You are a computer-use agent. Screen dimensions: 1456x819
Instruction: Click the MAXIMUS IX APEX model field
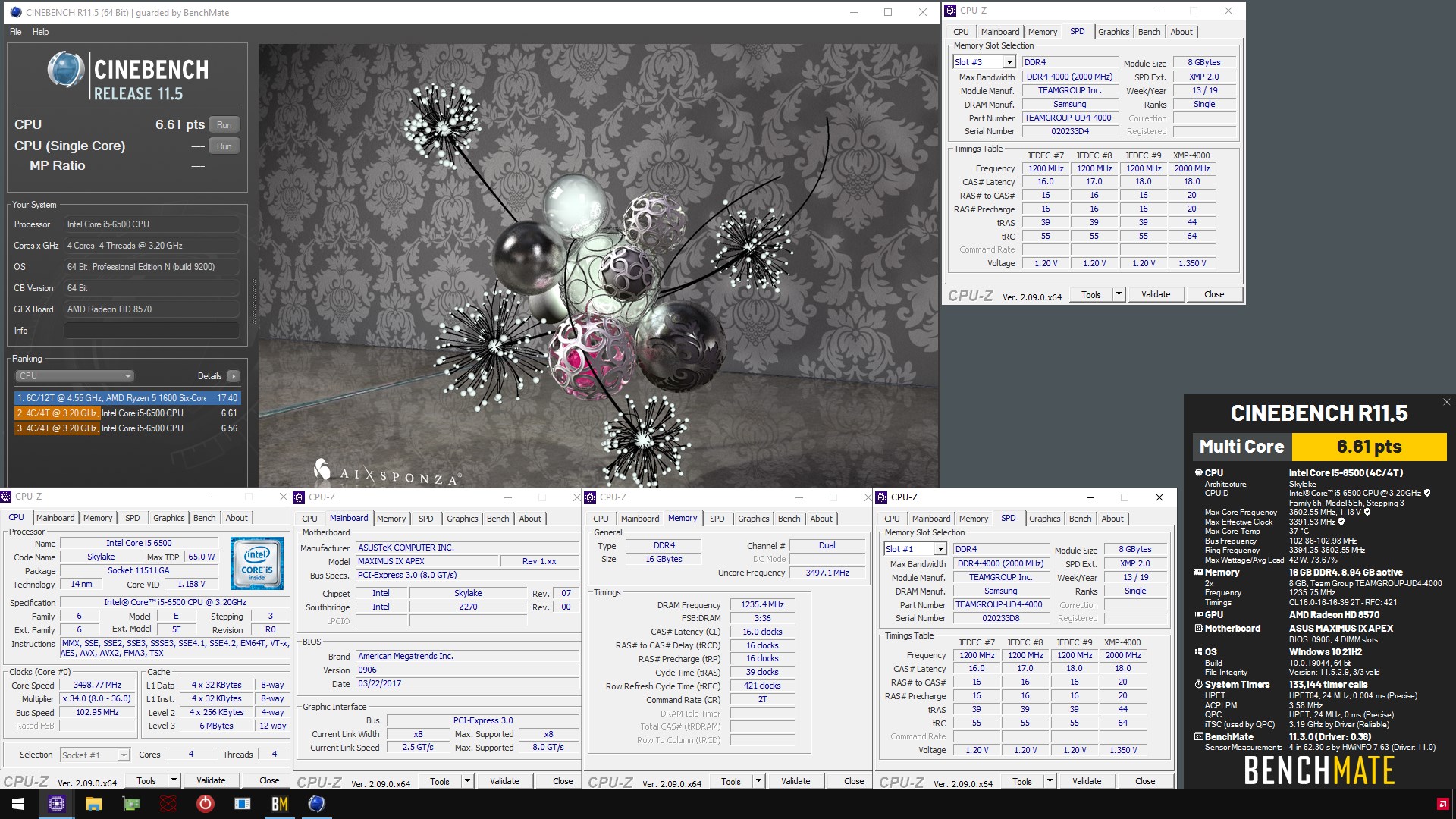pyautogui.click(x=427, y=561)
